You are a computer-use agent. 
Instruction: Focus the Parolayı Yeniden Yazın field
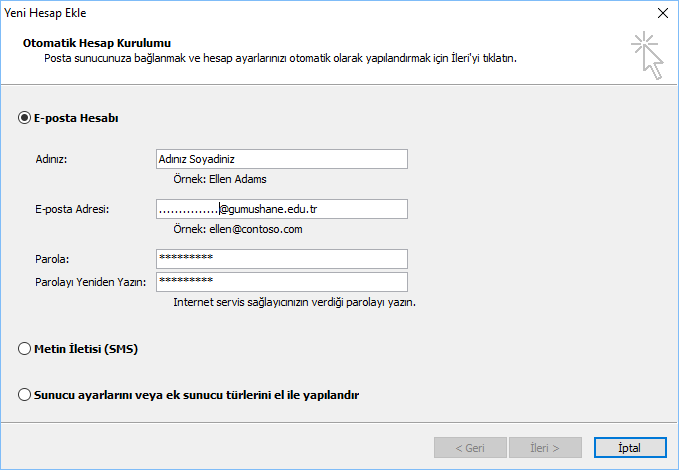coord(281,282)
